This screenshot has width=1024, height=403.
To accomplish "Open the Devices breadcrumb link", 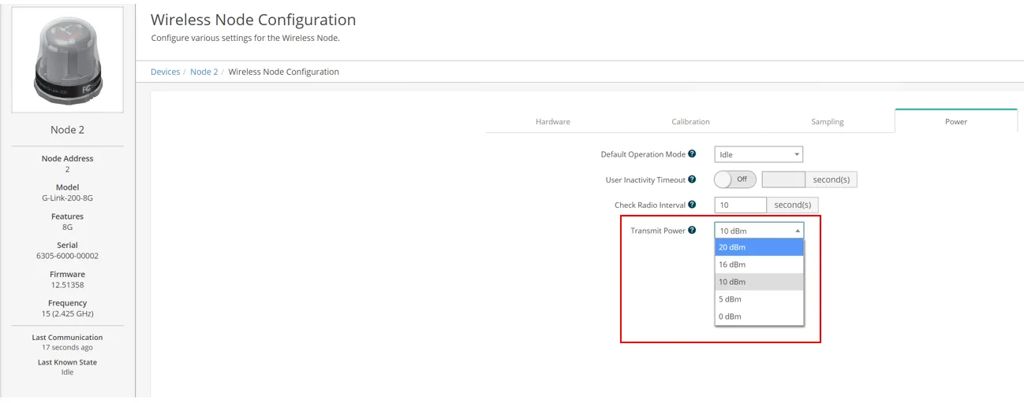I will pyautogui.click(x=165, y=72).
